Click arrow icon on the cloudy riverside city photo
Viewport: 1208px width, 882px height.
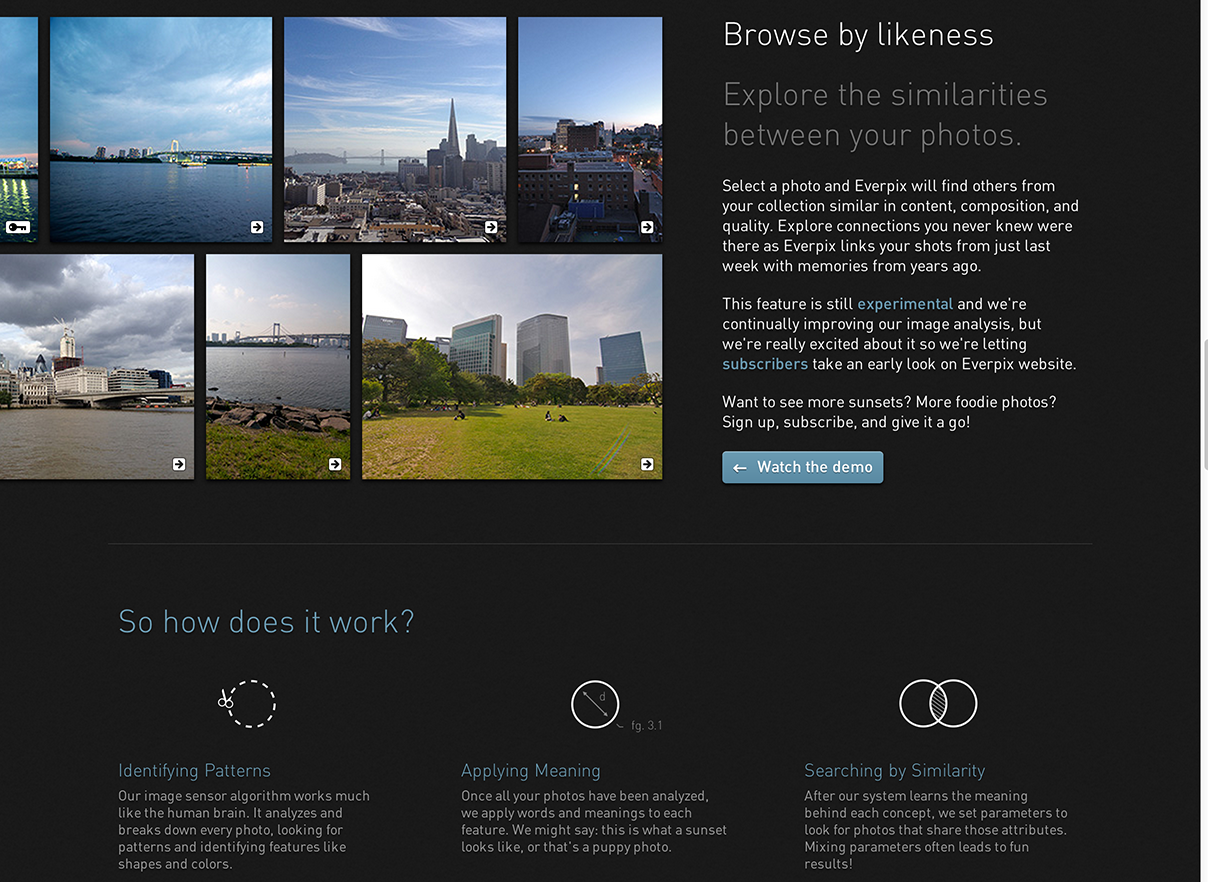(179, 464)
